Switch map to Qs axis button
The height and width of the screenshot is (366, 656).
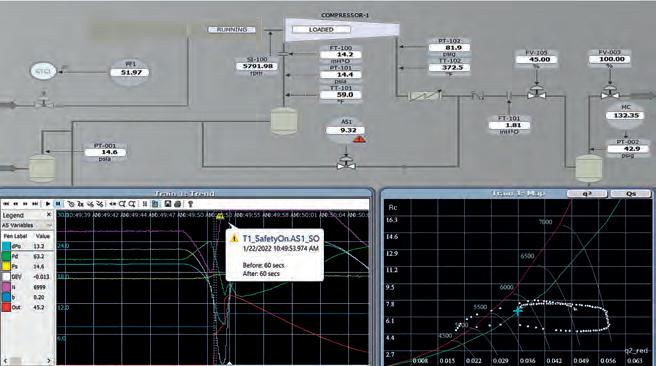click(630, 193)
